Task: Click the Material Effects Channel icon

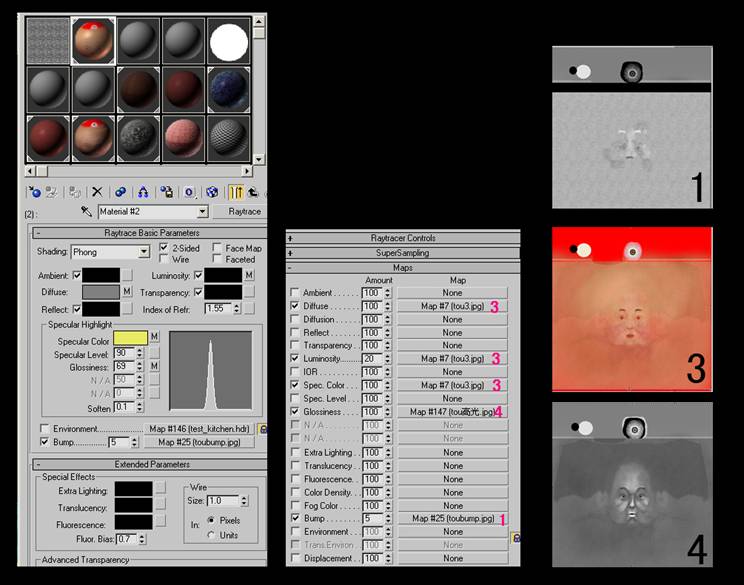Action: pos(189,191)
